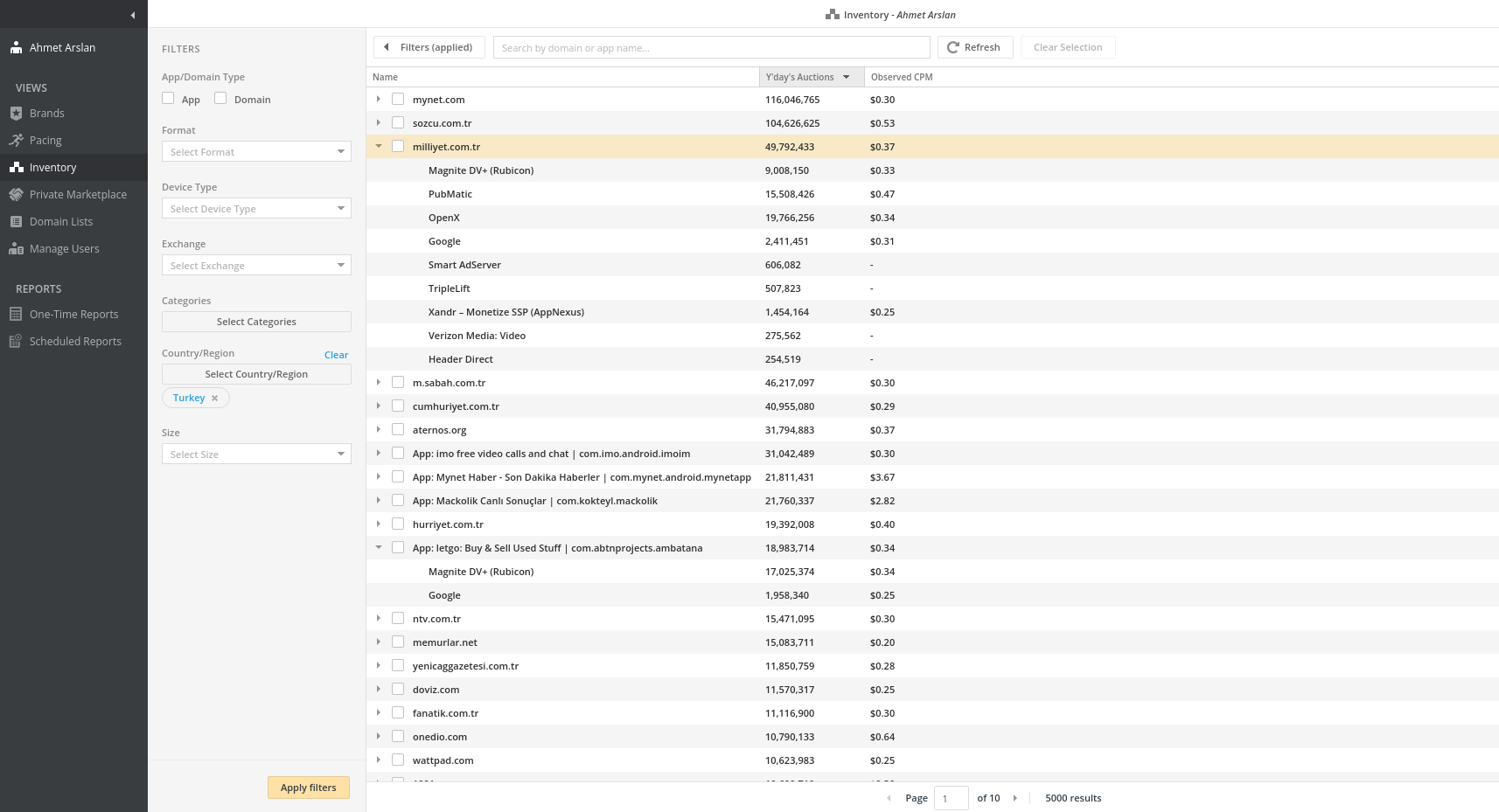Collapse the milliyet.com.tr row

point(379,146)
